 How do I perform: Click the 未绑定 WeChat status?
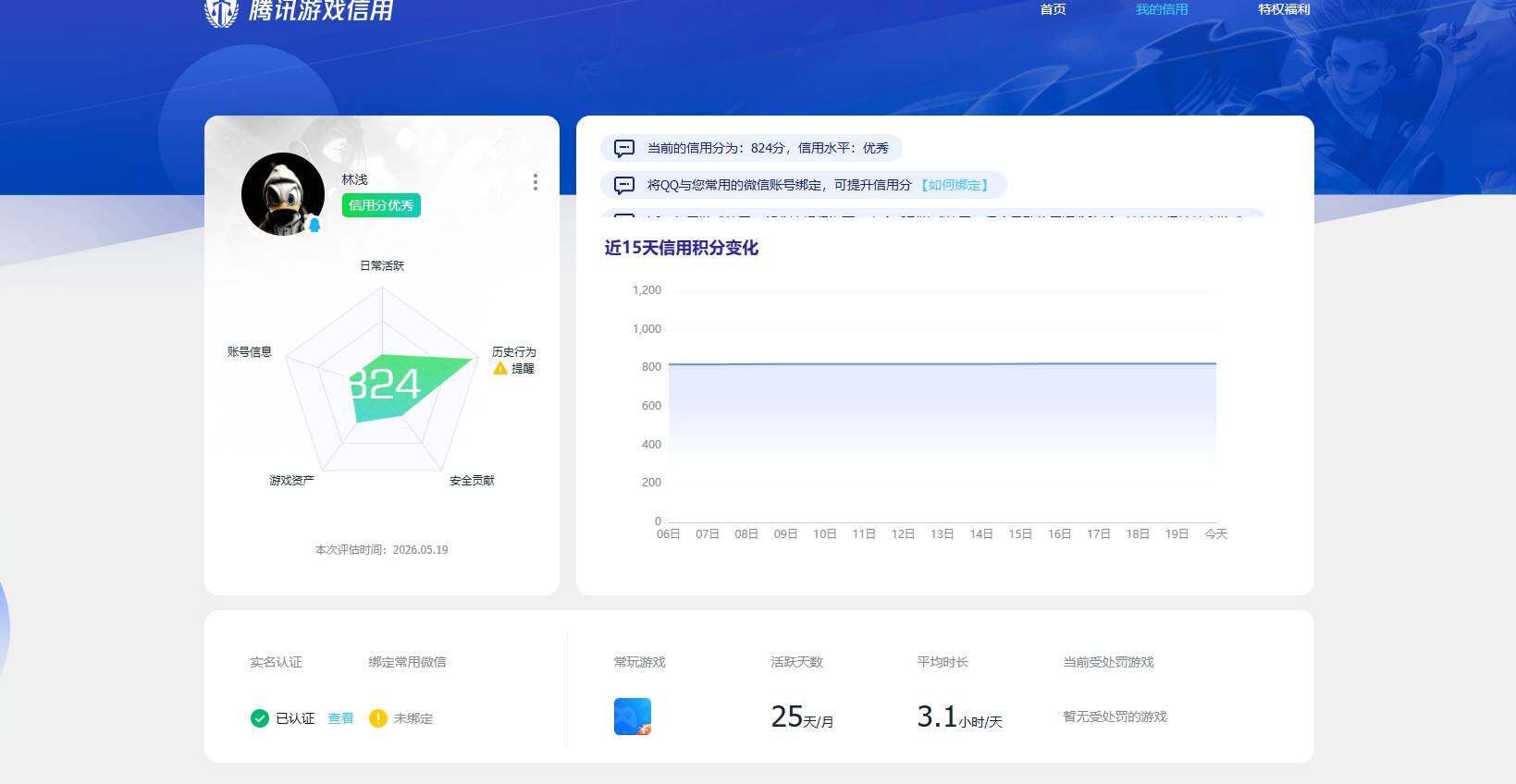click(413, 718)
